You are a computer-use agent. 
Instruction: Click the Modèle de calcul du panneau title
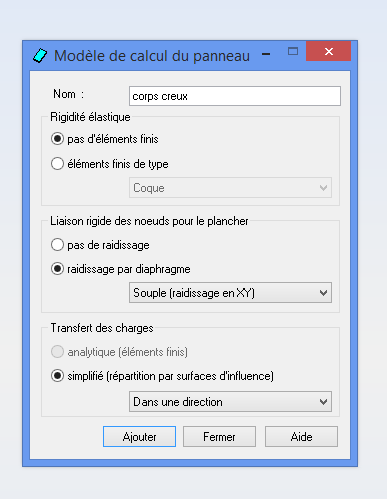pyautogui.click(x=152, y=56)
